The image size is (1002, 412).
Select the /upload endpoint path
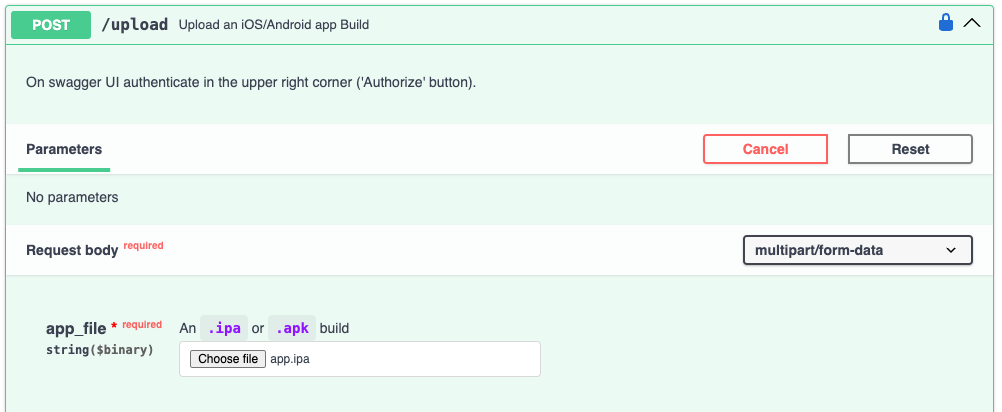pos(135,25)
